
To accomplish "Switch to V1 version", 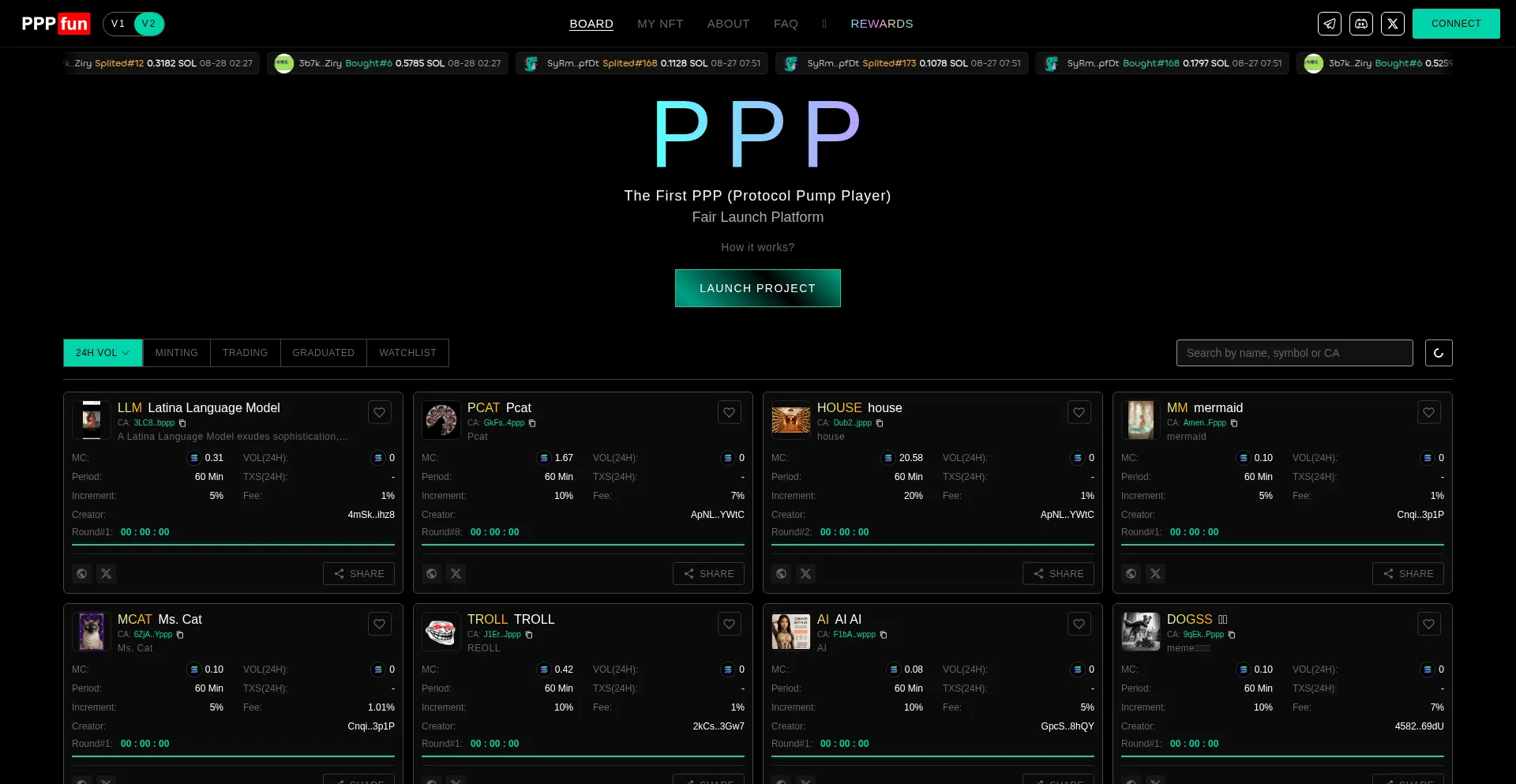I will [118, 24].
